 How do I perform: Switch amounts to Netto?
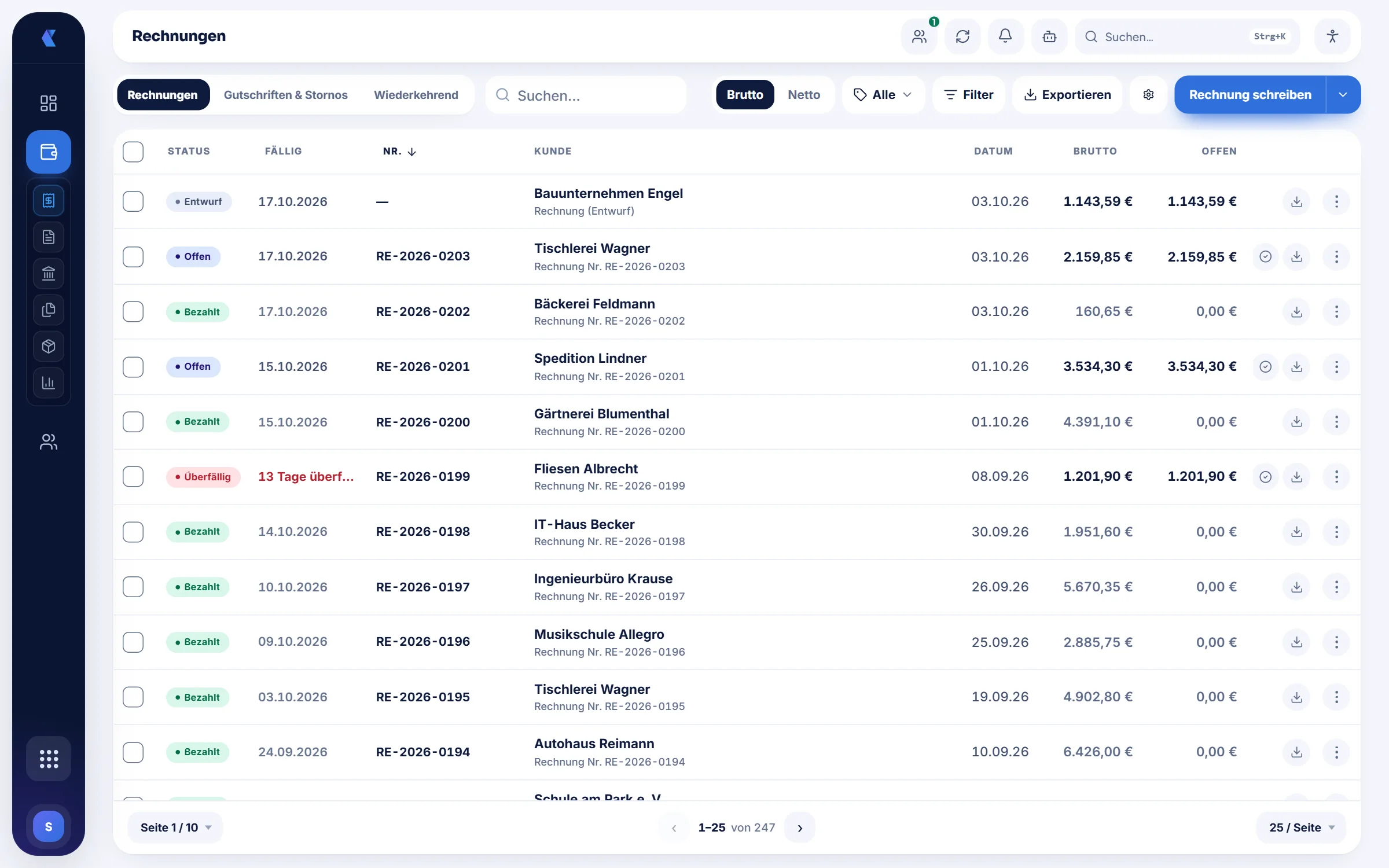point(803,94)
